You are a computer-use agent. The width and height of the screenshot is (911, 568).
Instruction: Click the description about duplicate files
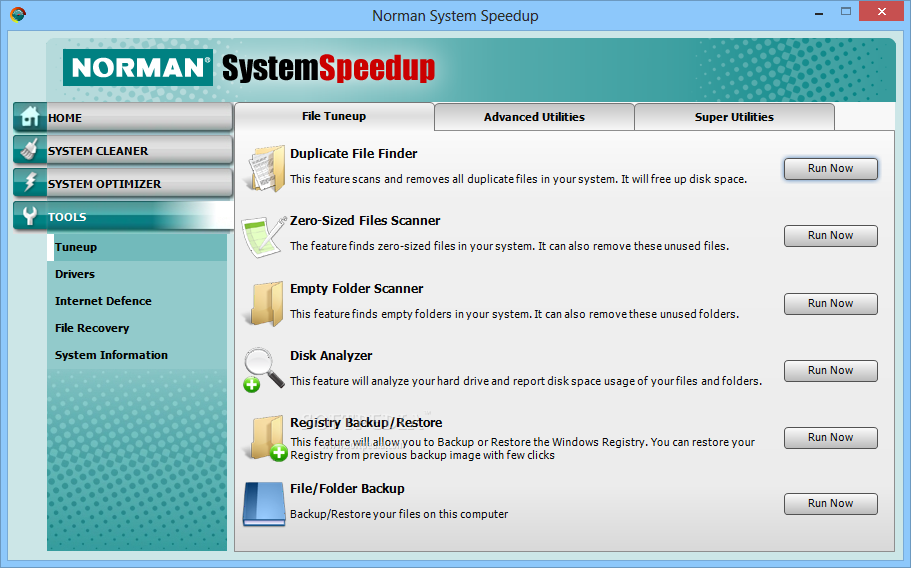click(x=518, y=179)
